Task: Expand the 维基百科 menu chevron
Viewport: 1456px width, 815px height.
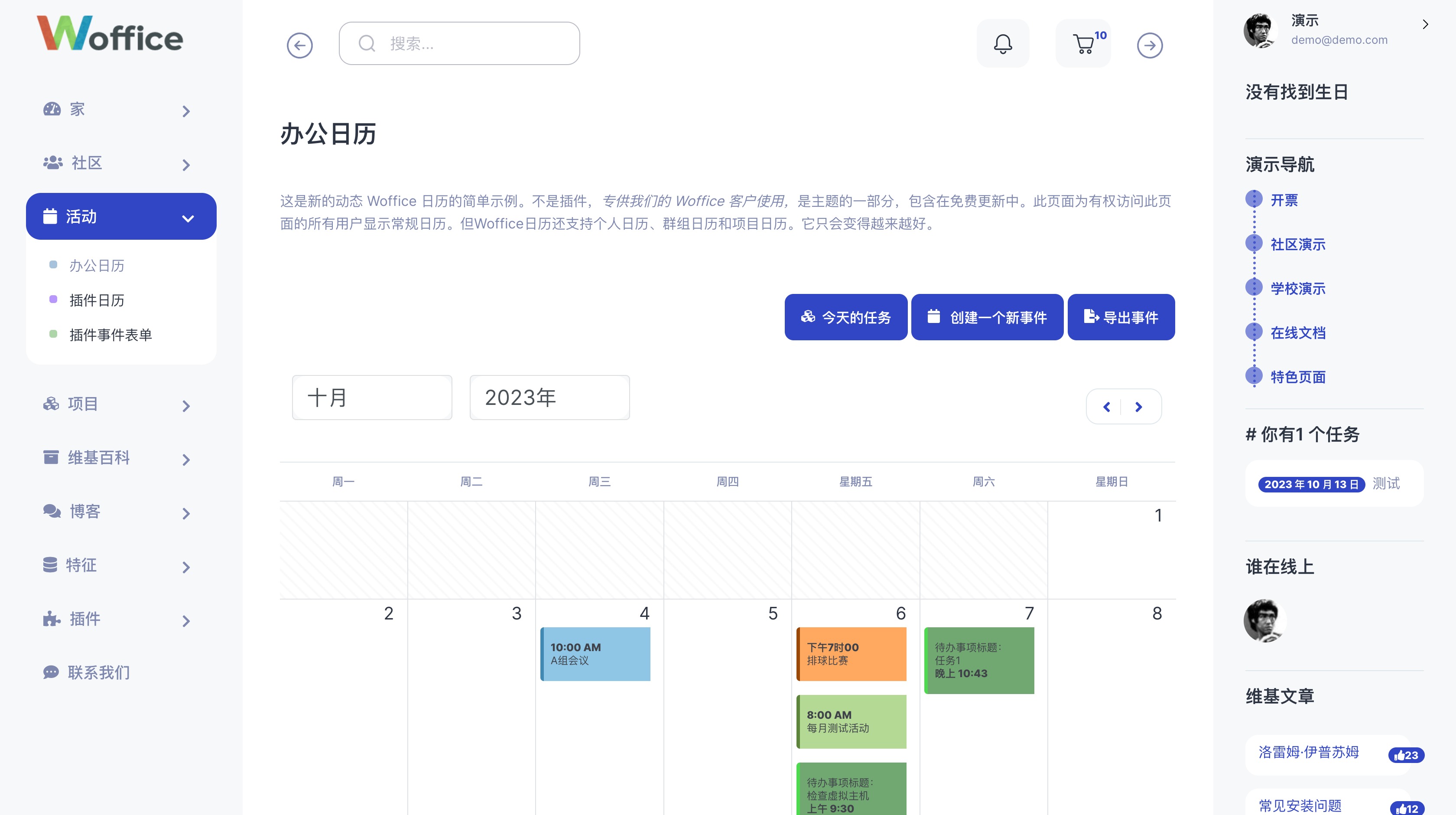Action: (186, 460)
